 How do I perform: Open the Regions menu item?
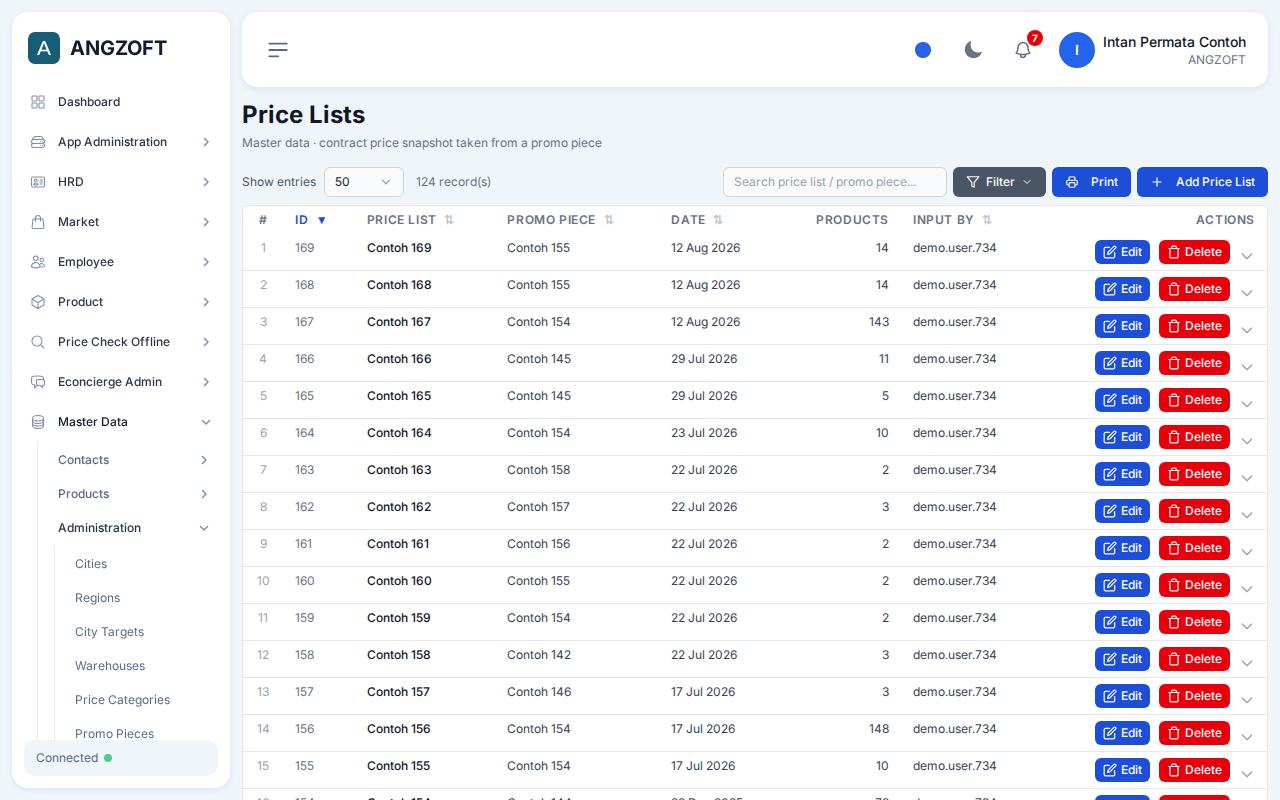click(97, 598)
